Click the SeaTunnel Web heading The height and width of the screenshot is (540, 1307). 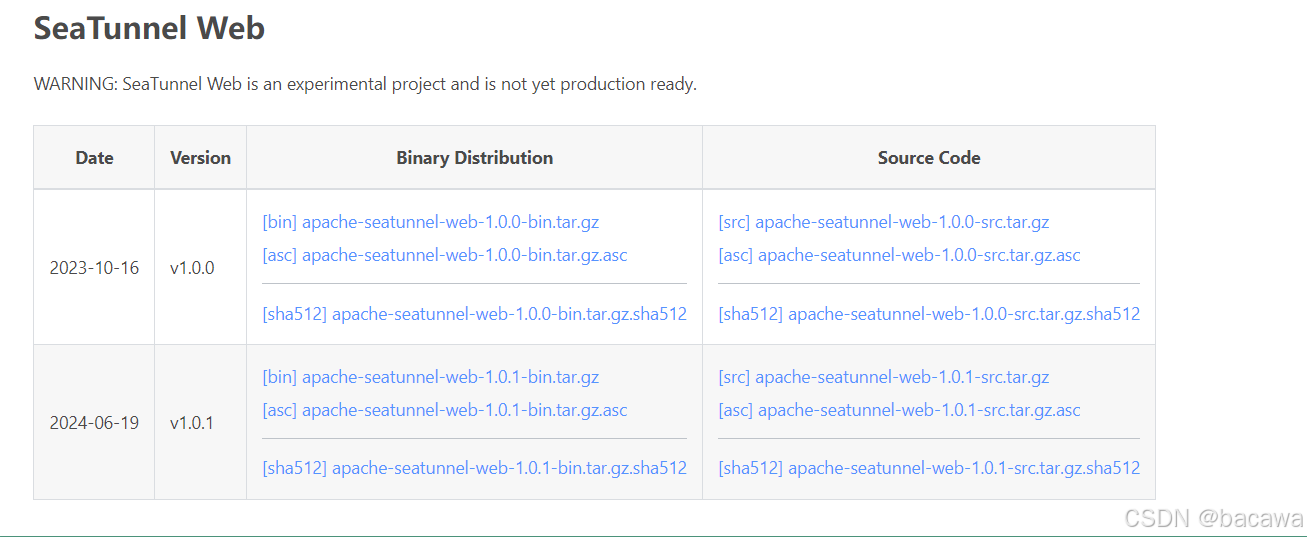pos(149,28)
